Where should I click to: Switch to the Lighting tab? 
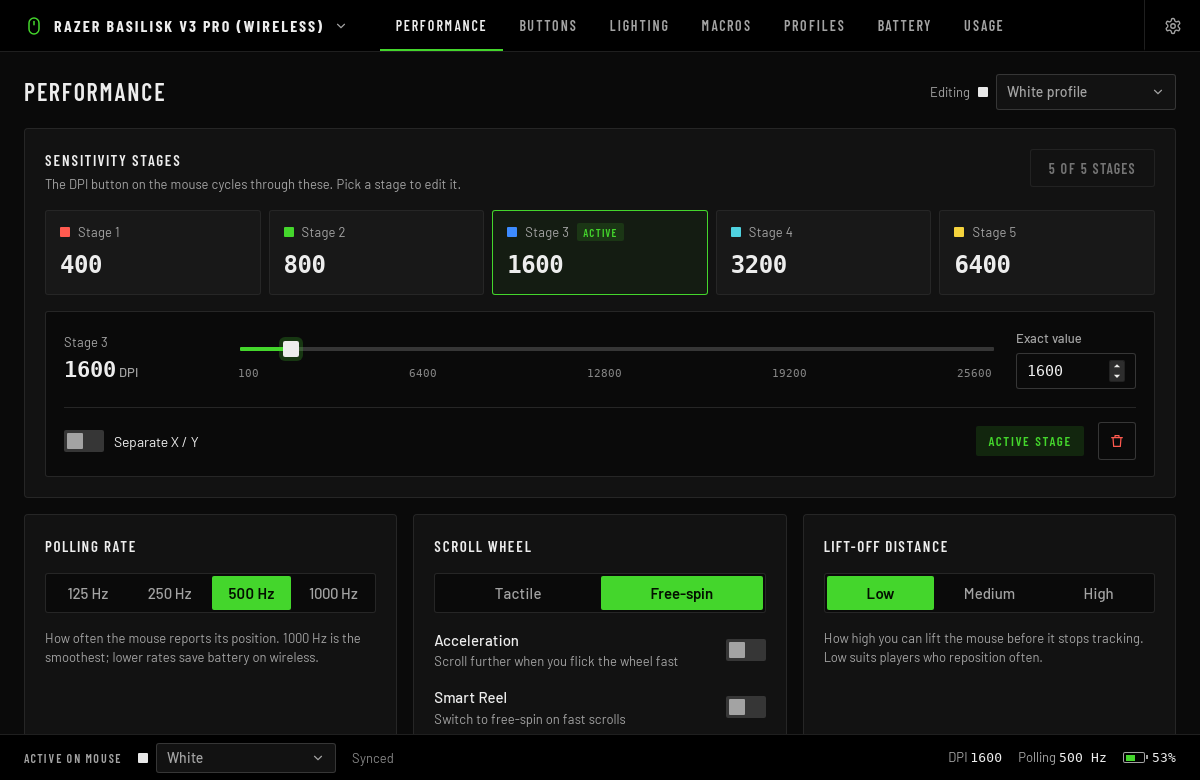point(639,26)
